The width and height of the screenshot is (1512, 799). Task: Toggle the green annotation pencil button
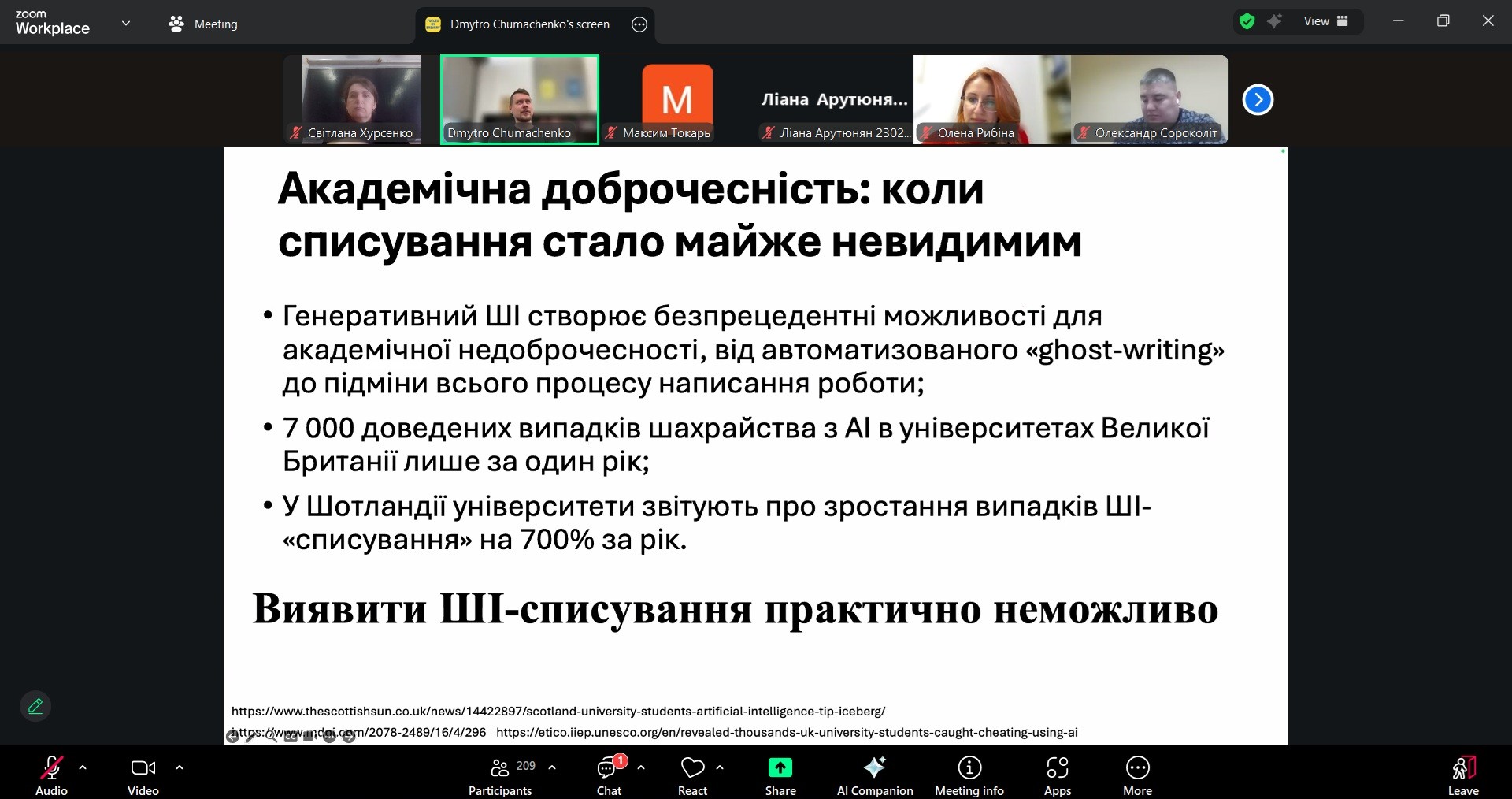[35, 706]
